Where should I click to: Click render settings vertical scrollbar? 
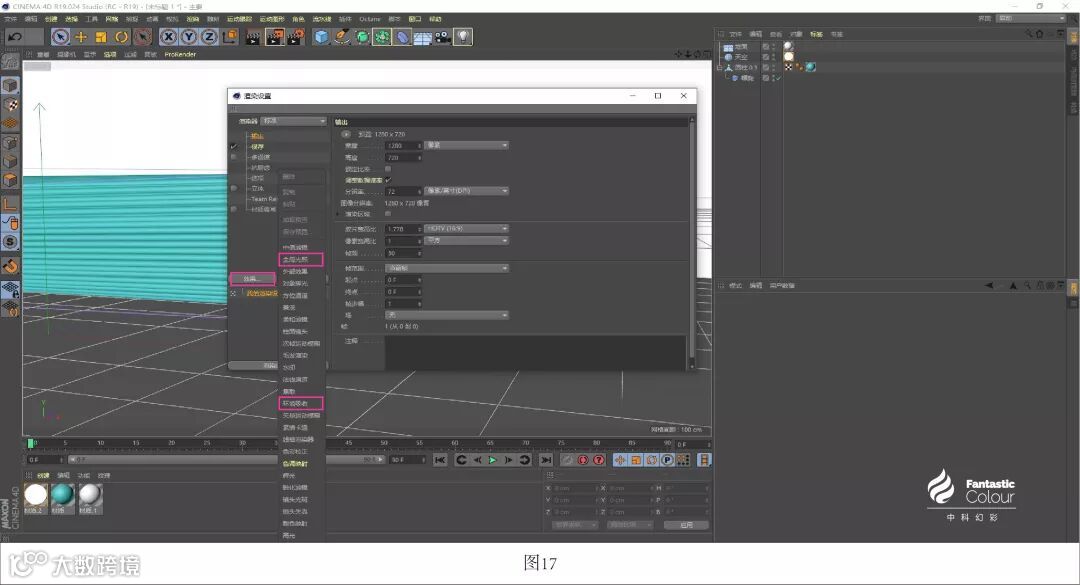coord(692,245)
